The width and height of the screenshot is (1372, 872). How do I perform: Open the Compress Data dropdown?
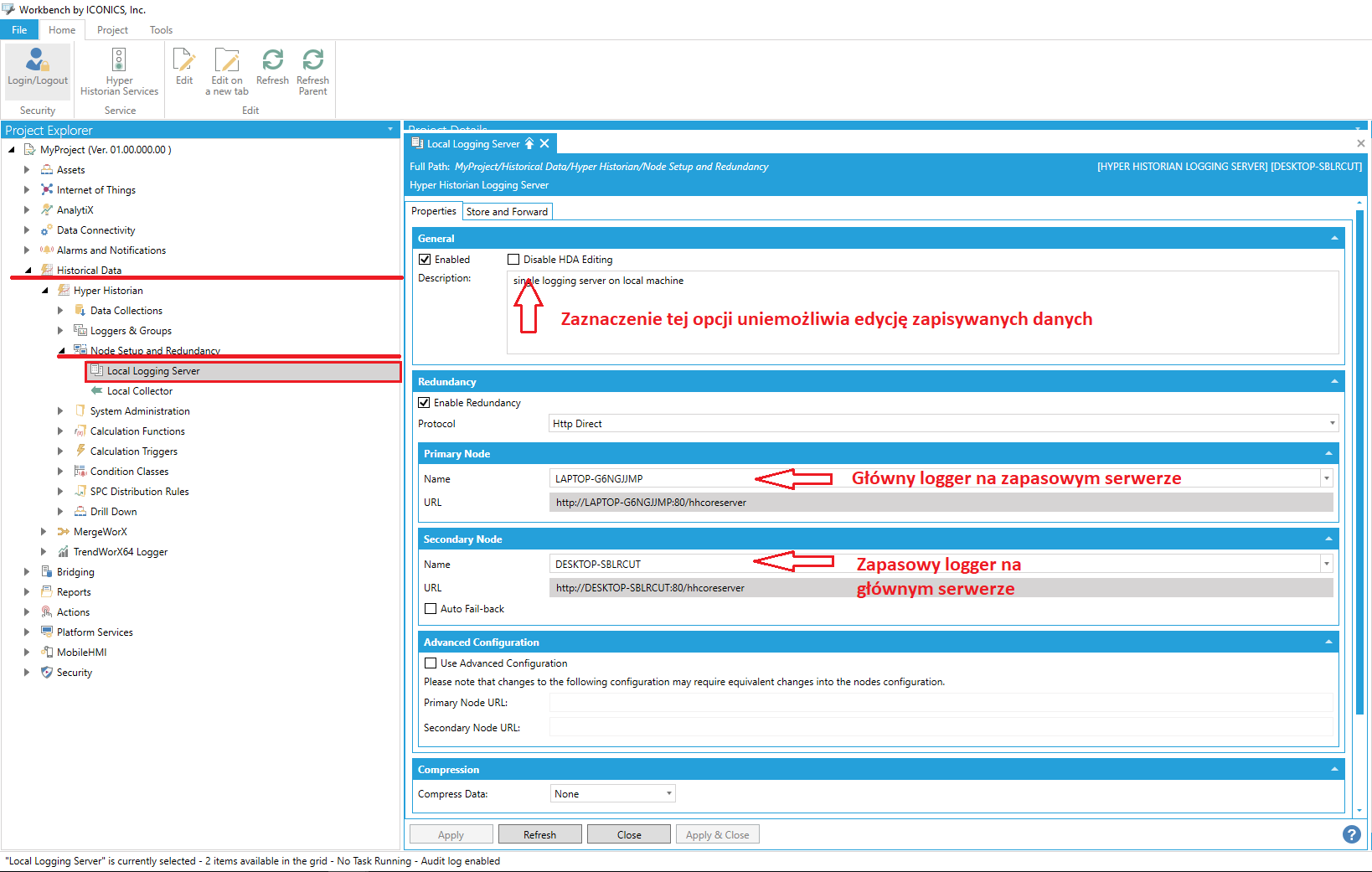612,794
